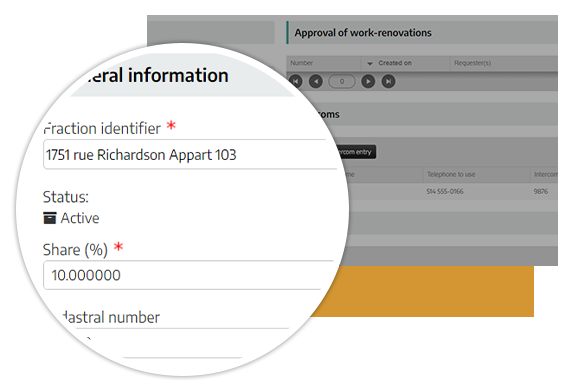Select phone number 514 555-0166 cell
This screenshot has width=570, height=390.
pos(445,191)
